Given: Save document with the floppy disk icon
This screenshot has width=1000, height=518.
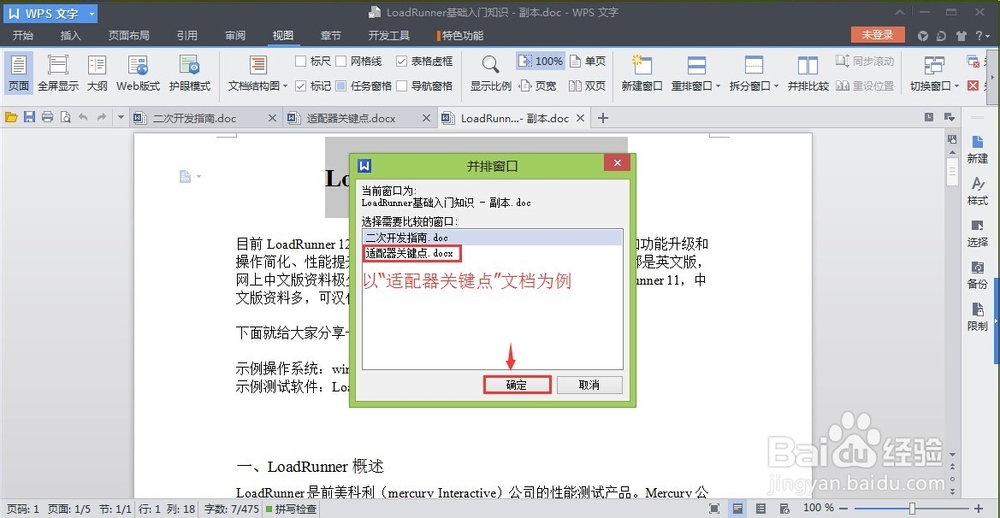Looking at the screenshot, I should [x=29, y=117].
